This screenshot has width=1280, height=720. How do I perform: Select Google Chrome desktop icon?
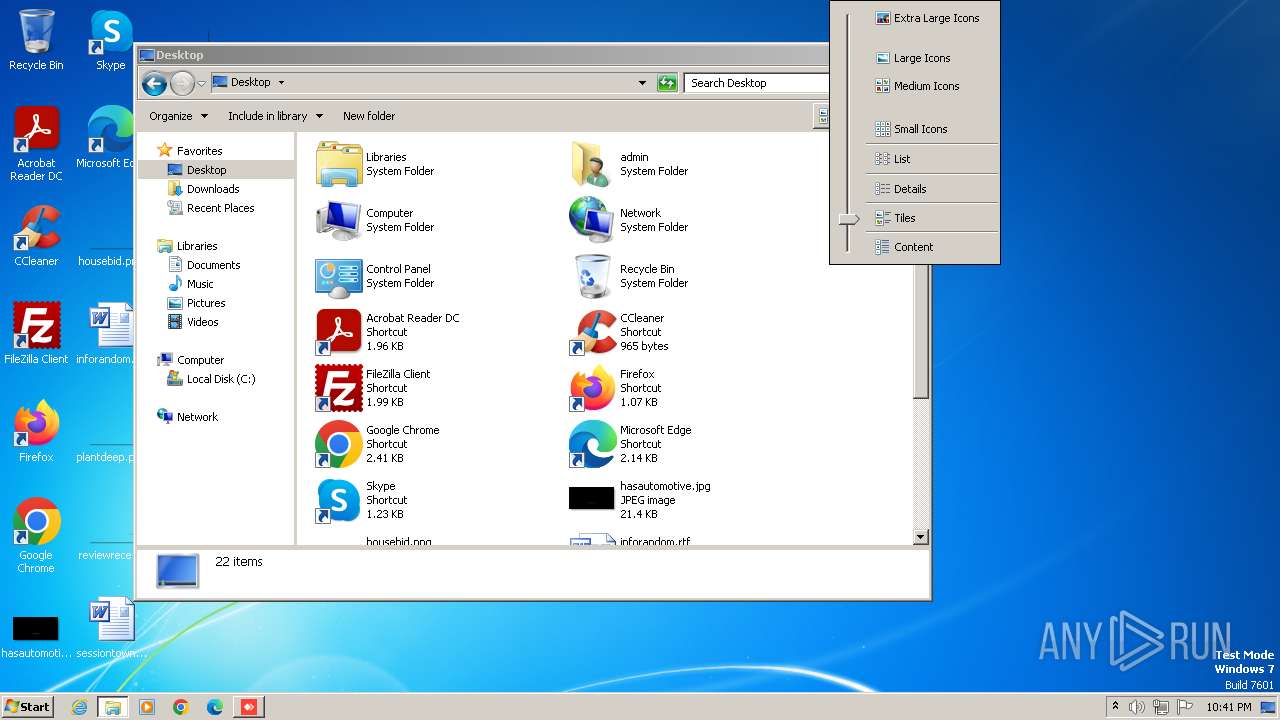point(36,536)
